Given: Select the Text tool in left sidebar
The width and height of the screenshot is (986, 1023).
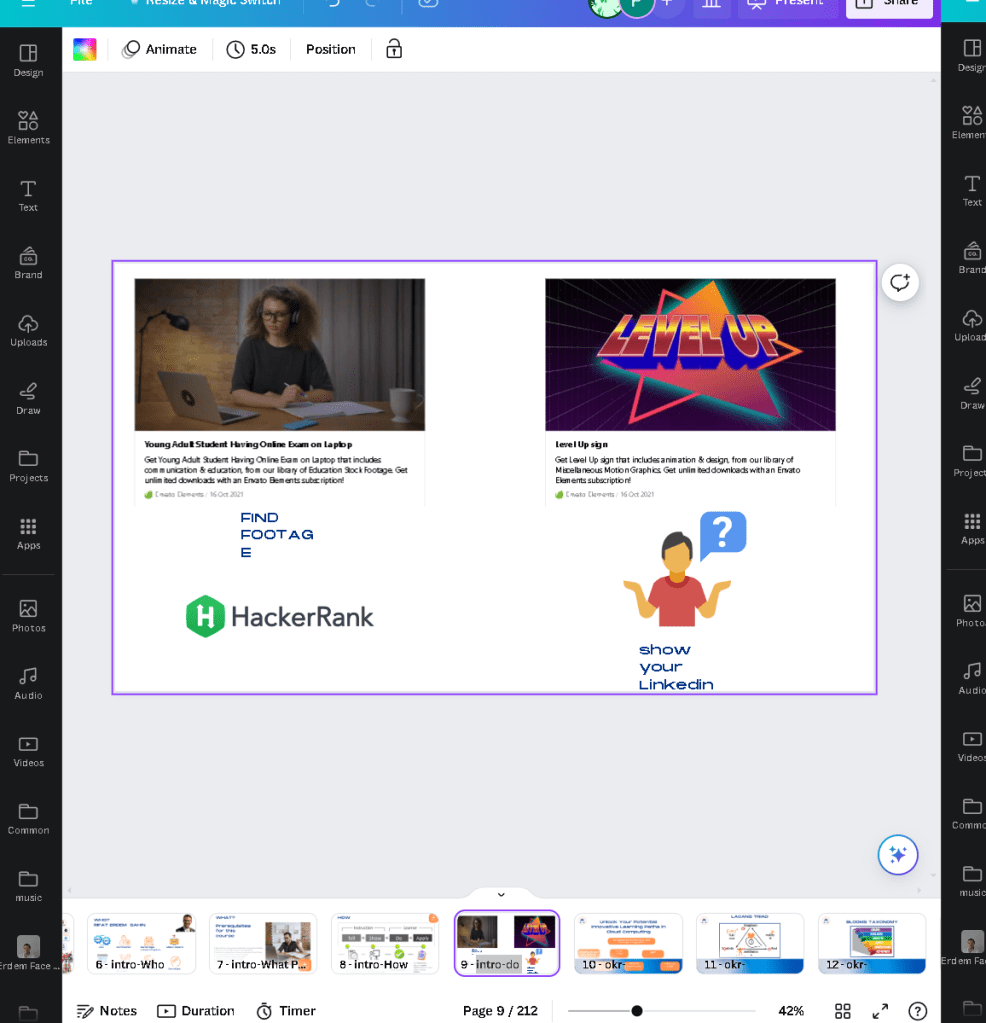Looking at the screenshot, I should [28, 196].
